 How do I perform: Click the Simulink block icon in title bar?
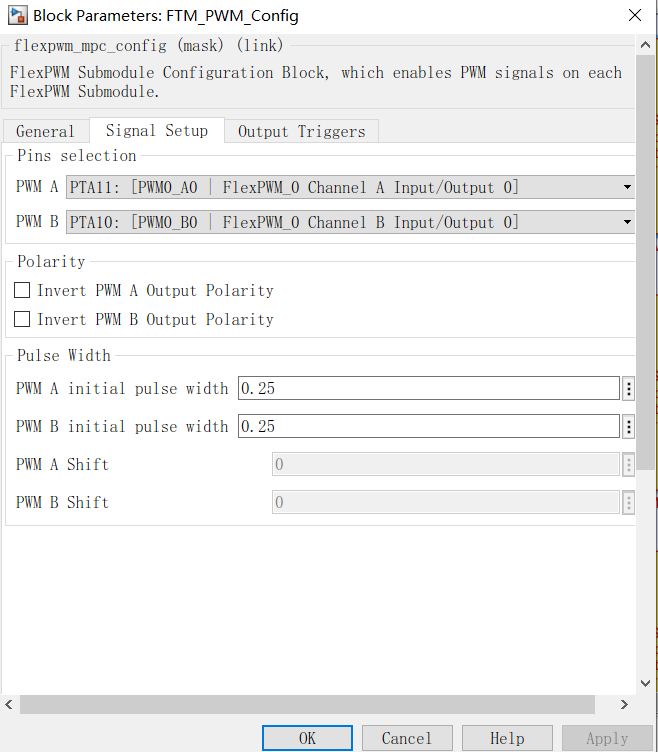[x=18, y=15]
